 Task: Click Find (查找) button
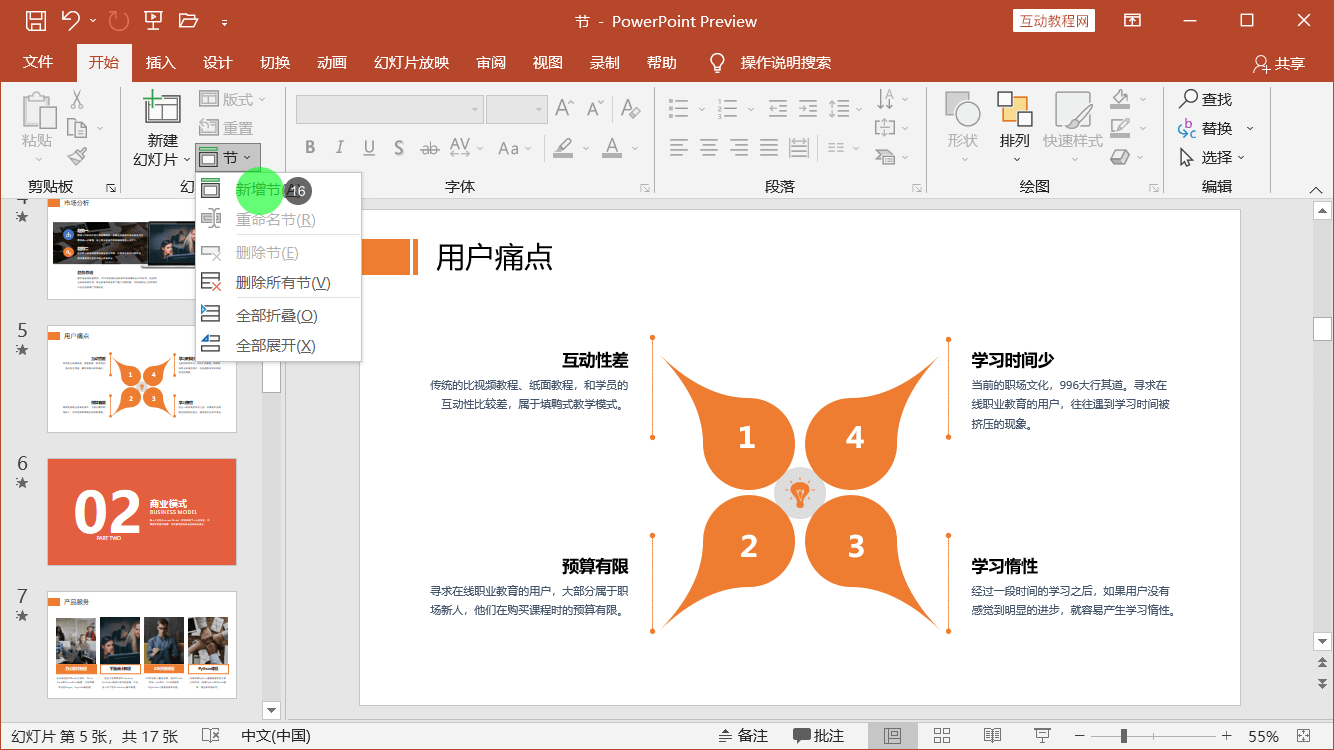pos(1205,99)
